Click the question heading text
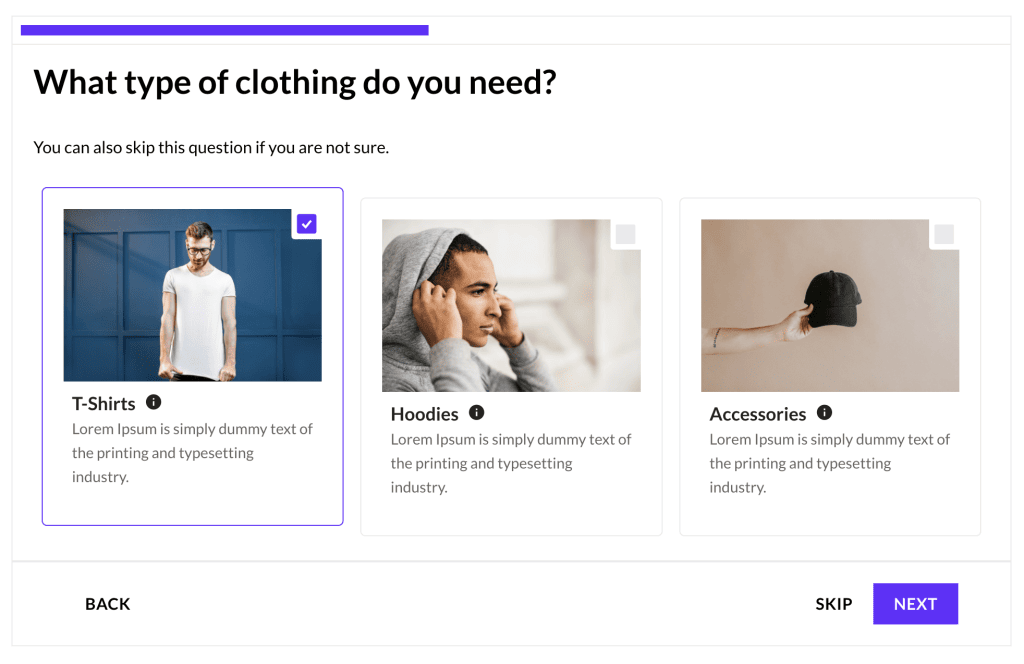This screenshot has height=664, width=1024. point(296,81)
